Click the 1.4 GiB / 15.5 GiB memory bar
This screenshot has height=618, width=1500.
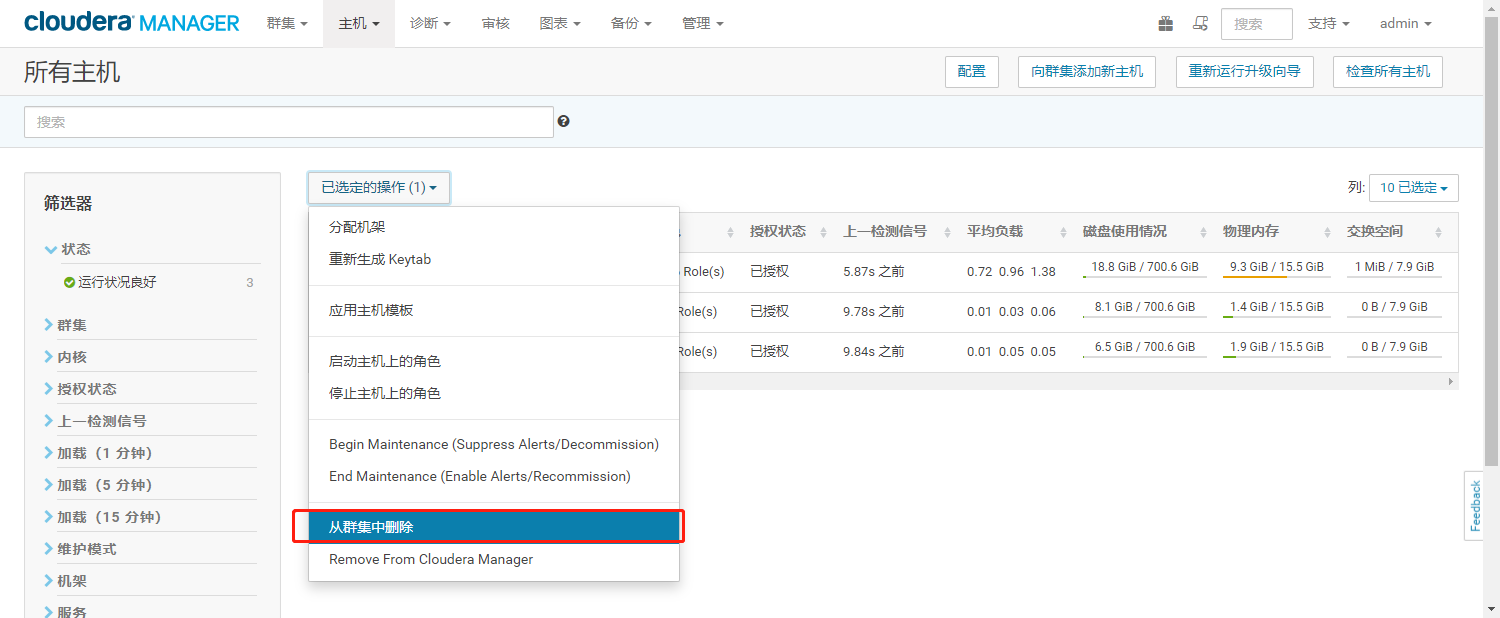coord(1276,308)
